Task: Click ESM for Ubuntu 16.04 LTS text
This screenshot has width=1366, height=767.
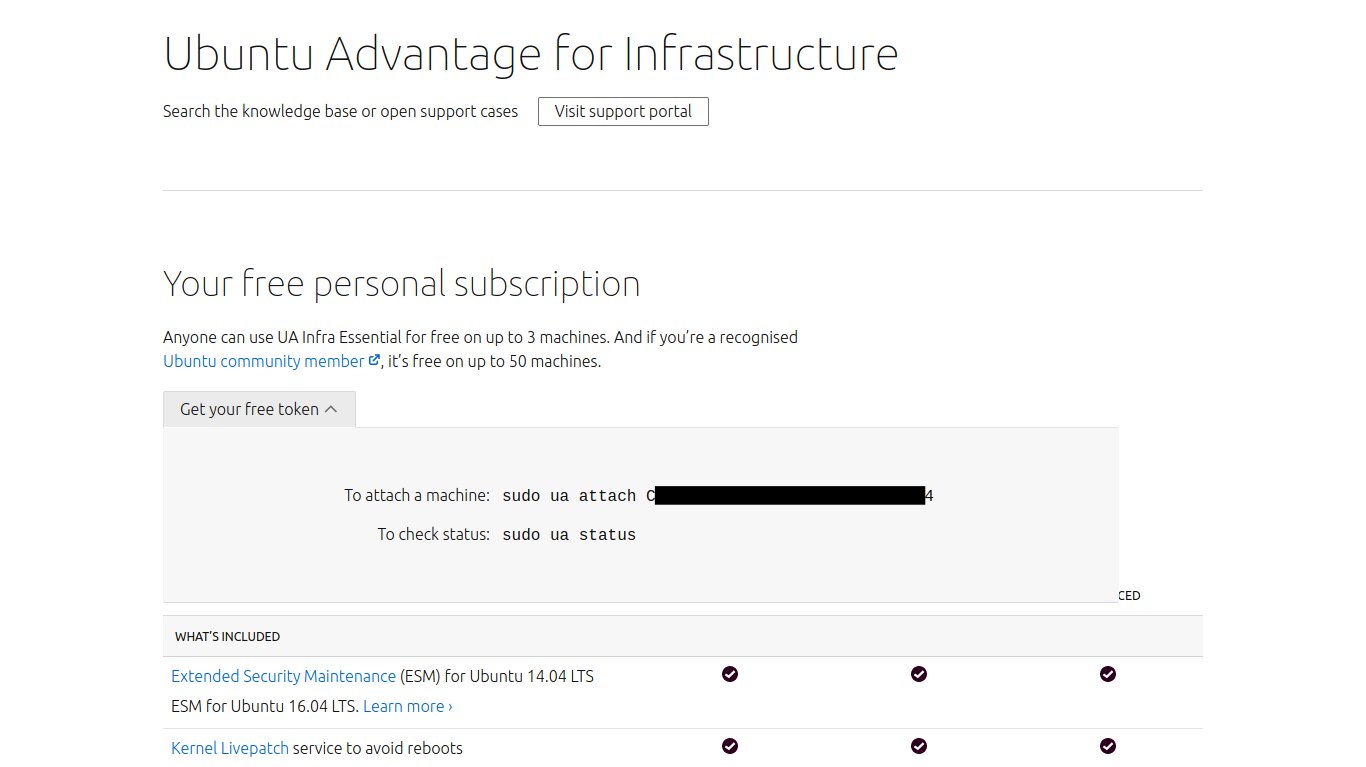Action: coord(265,706)
